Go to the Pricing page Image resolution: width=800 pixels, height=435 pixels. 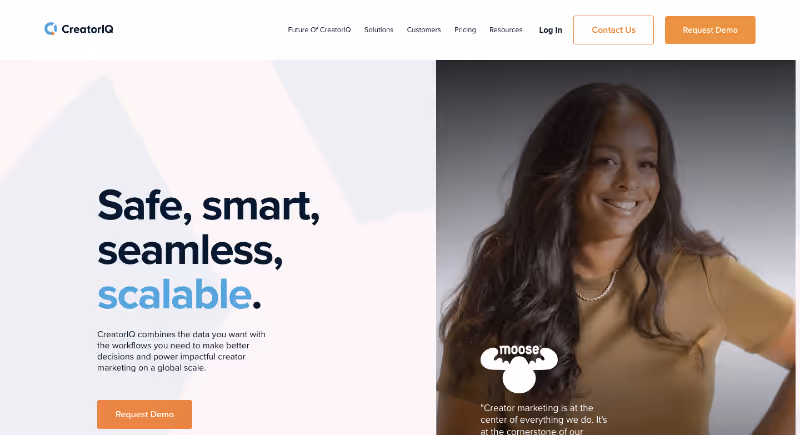465,30
